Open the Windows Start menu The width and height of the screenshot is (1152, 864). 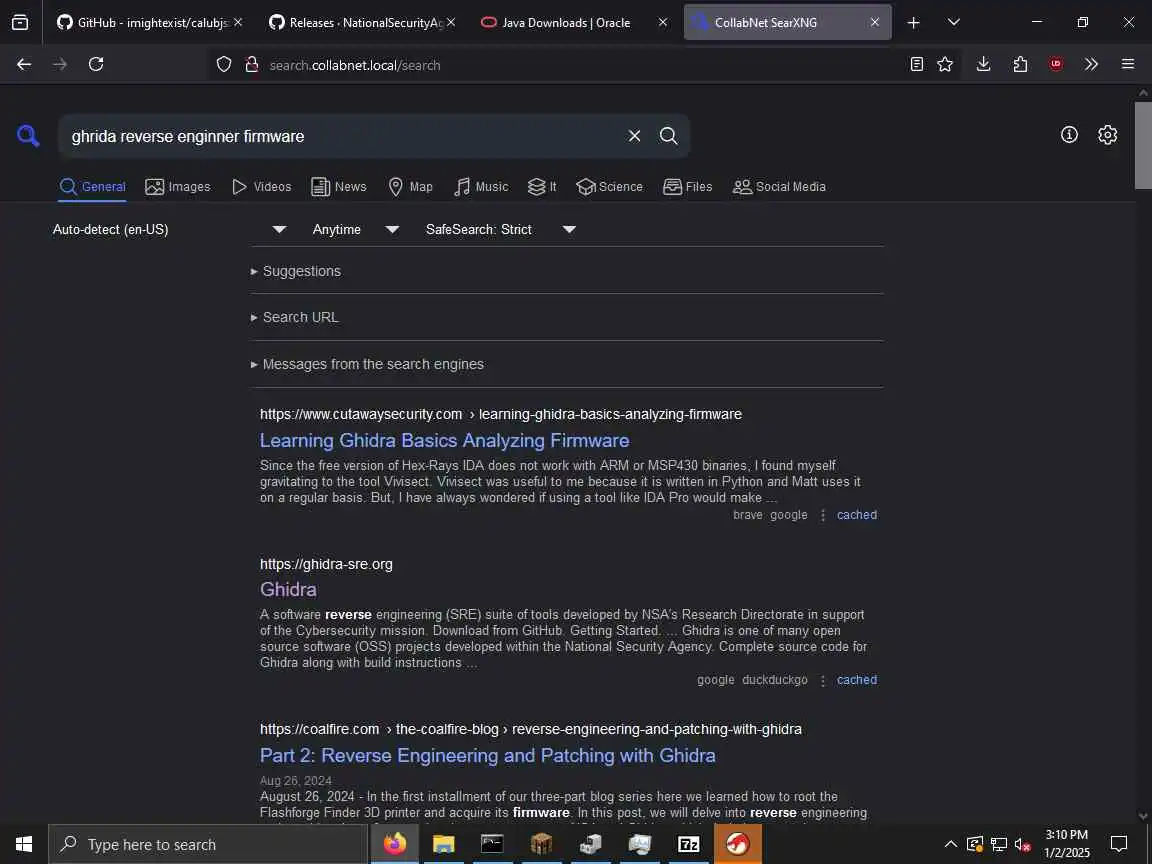tap(24, 844)
